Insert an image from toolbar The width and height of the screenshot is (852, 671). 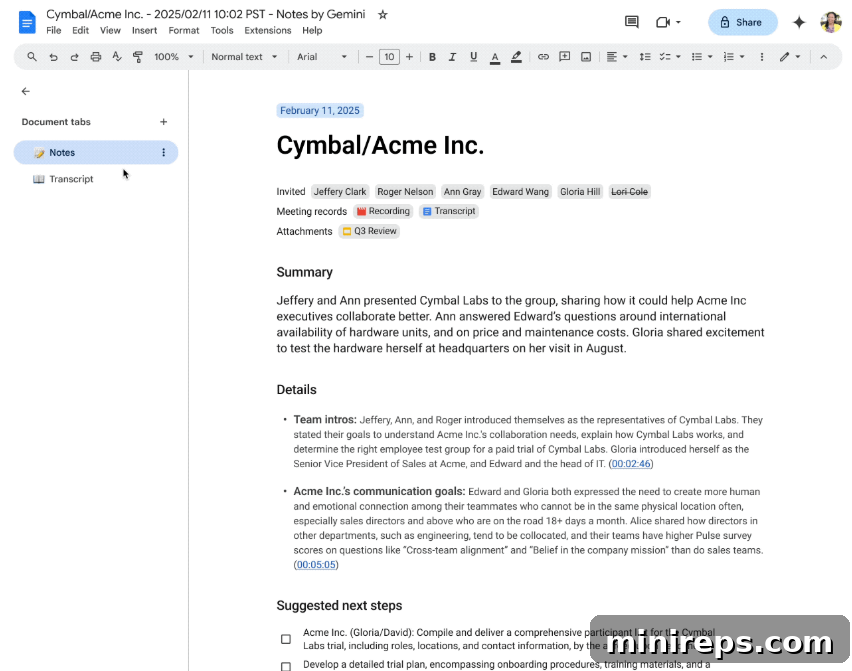(586, 57)
